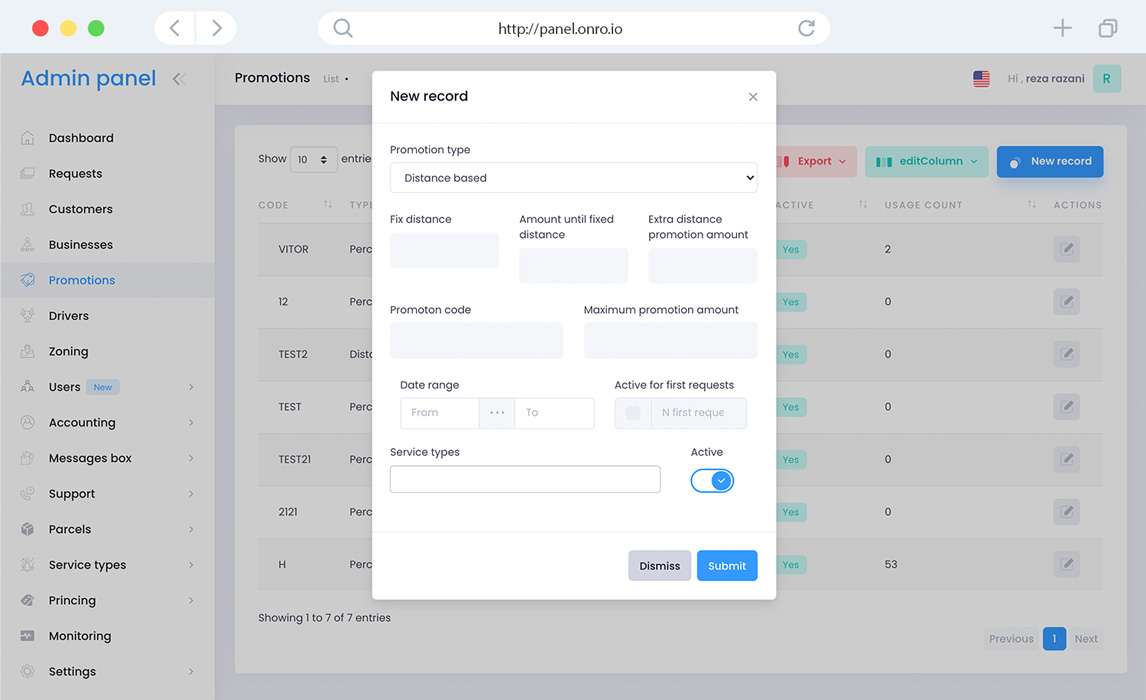Enable the Active for first requests checkbox
Viewport: 1146px width, 700px height.
pyautogui.click(x=633, y=413)
